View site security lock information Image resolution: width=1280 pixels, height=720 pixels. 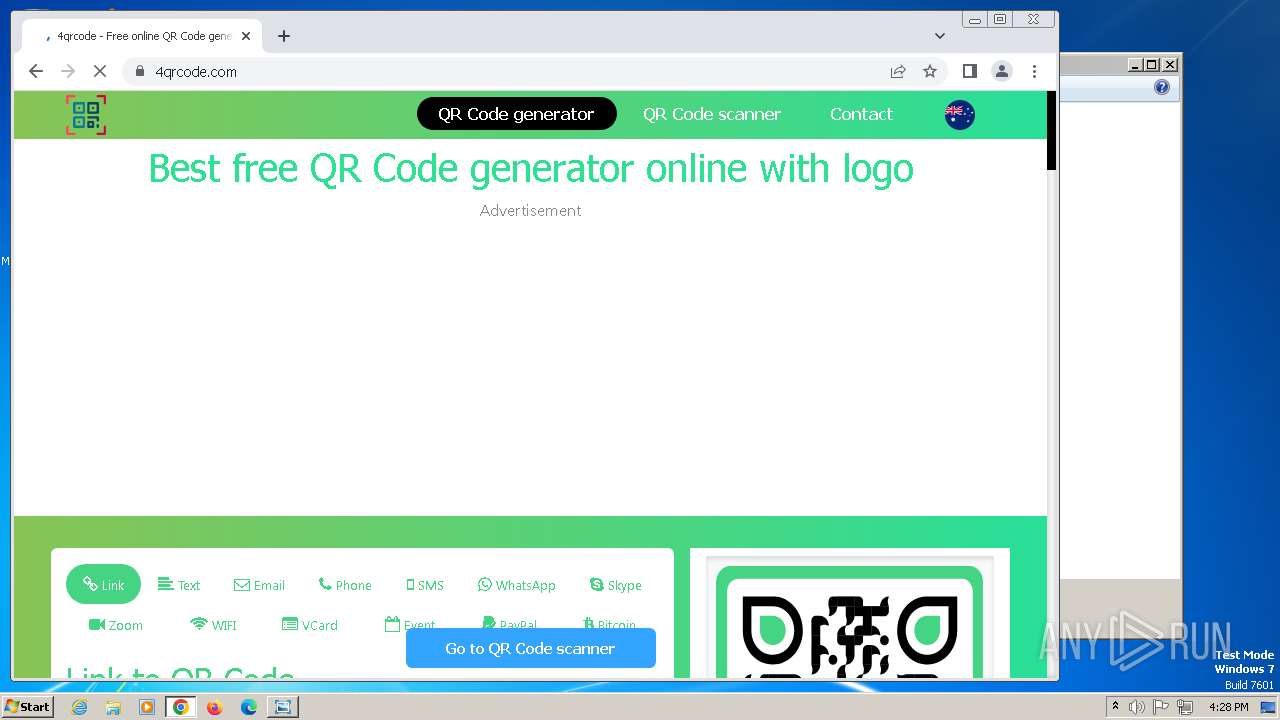pyautogui.click(x=139, y=71)
